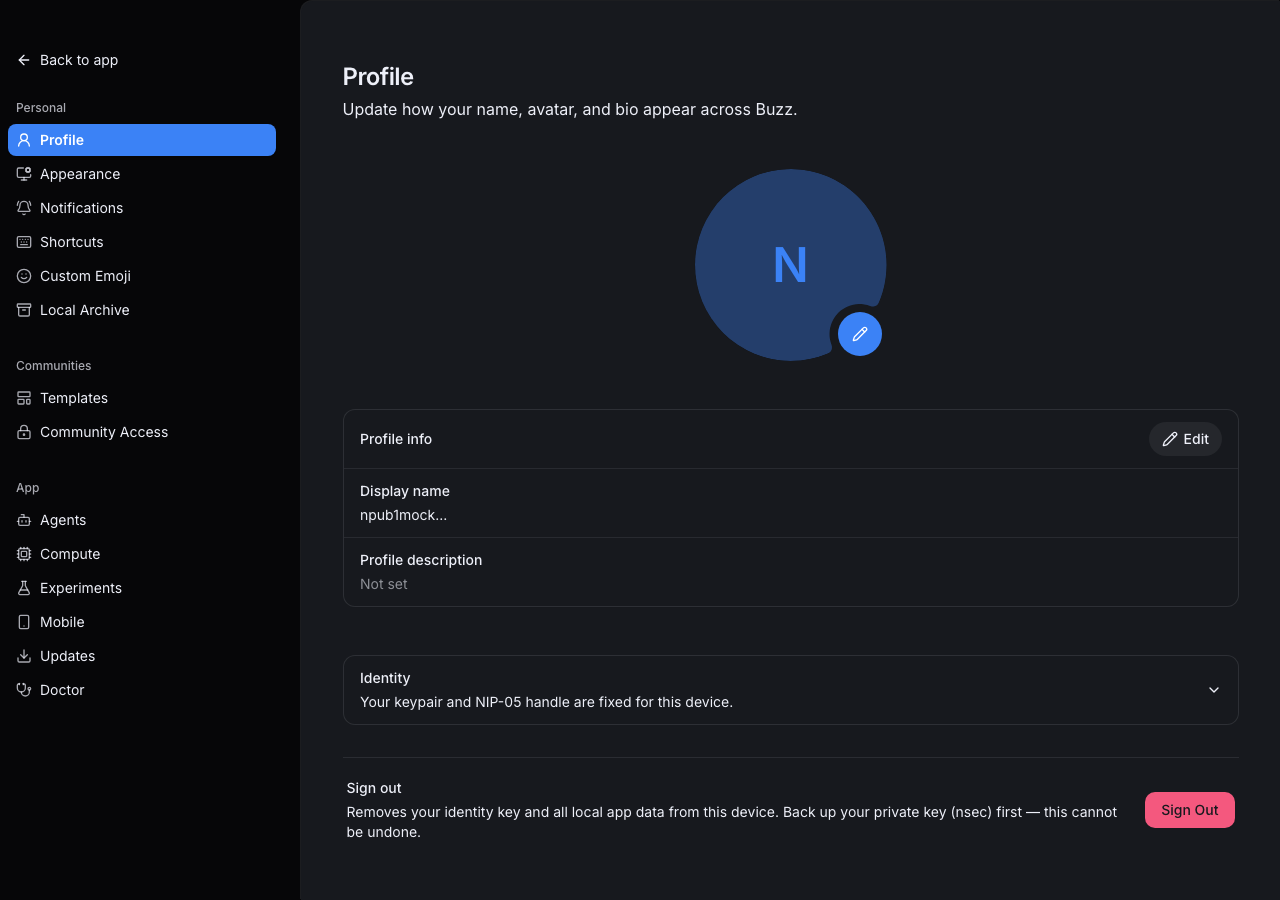Click the Identity section title
1280x900 pixels.
click(x=385, y=678)
